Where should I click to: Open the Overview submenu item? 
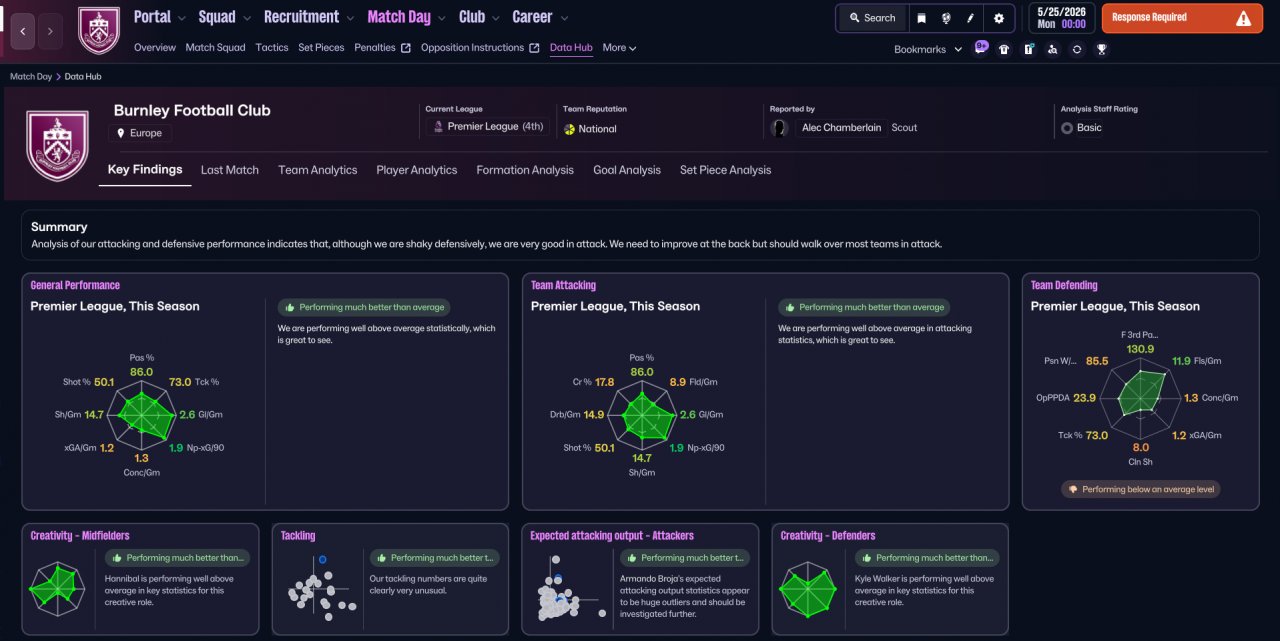[155, 48]
